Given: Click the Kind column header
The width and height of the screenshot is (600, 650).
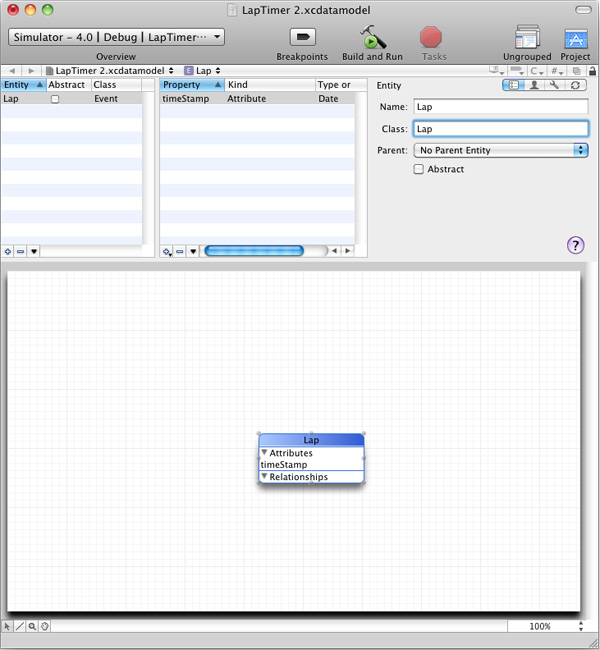Looking at the screenshot, I should point(270,85).
